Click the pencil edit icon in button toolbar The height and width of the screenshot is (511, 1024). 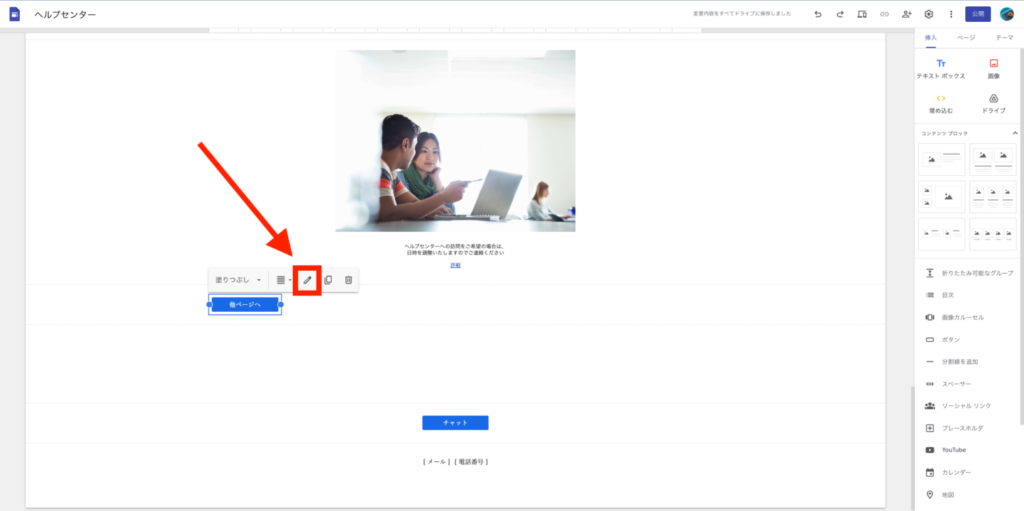coord(308,280)
